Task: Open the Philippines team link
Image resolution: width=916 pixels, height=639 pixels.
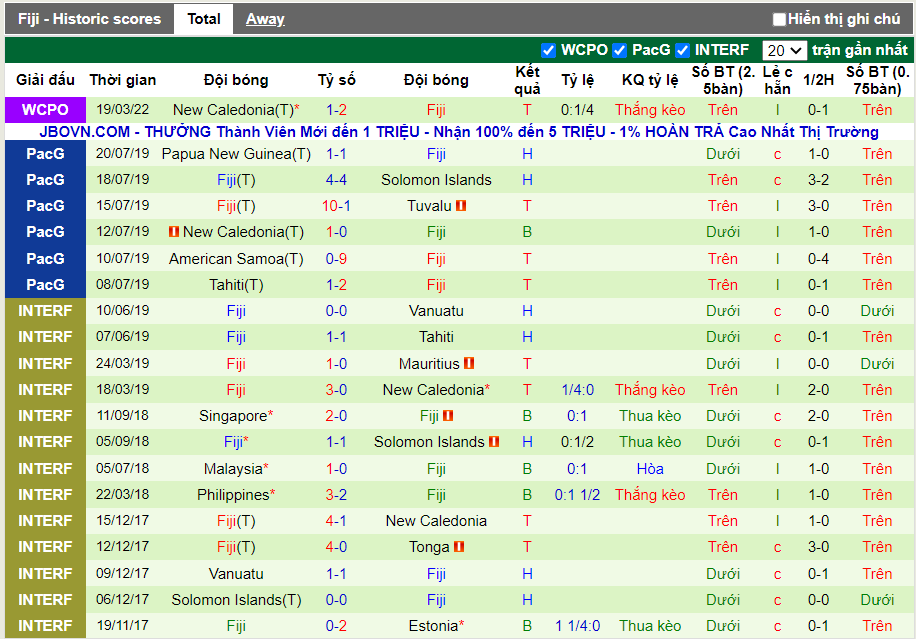Action: (233, 495)
